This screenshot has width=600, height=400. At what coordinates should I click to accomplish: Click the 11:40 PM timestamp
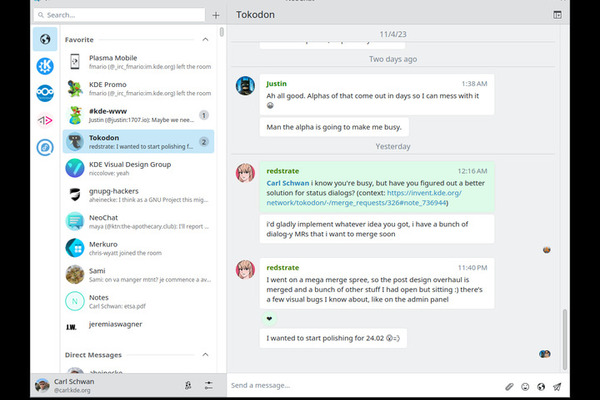pyautogui.click(x=473, y=268)
